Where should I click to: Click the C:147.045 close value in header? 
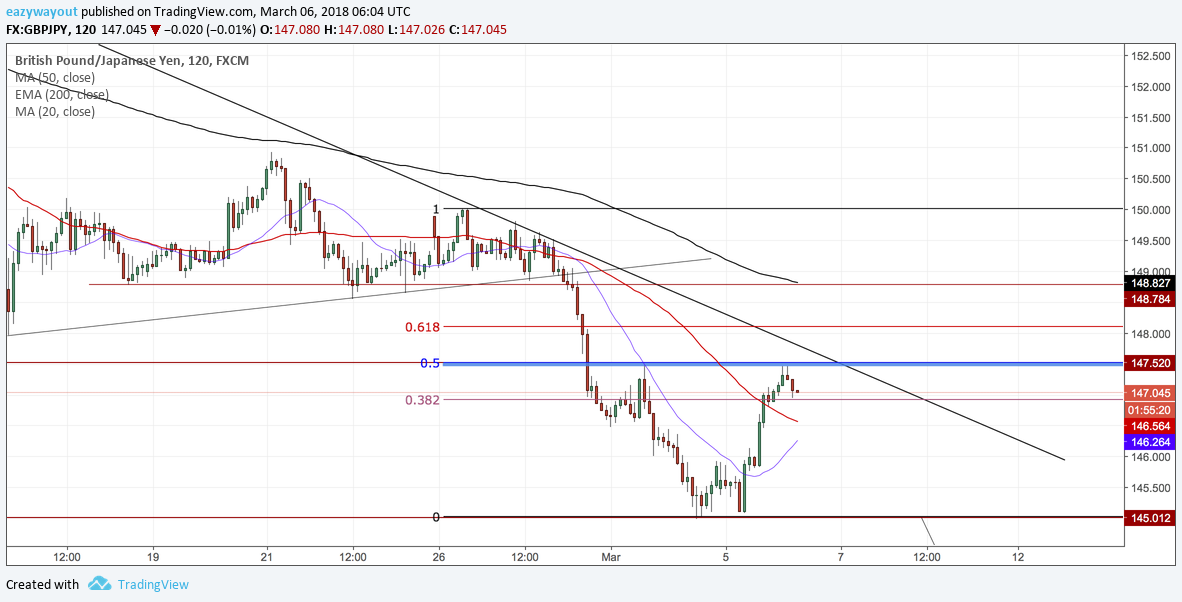pos(476,29)
